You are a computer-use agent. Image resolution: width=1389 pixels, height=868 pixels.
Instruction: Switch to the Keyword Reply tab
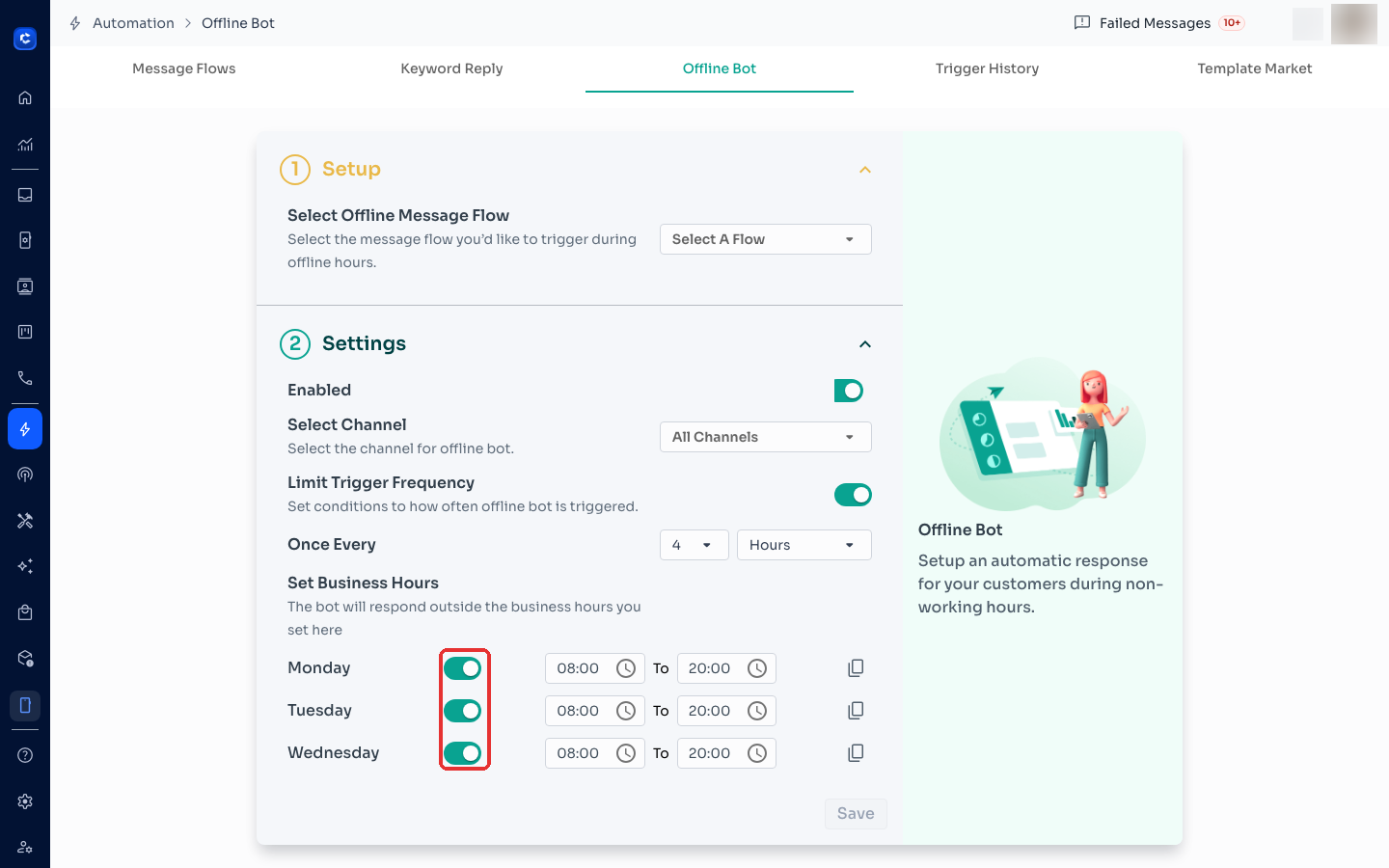tap(451, 68)
